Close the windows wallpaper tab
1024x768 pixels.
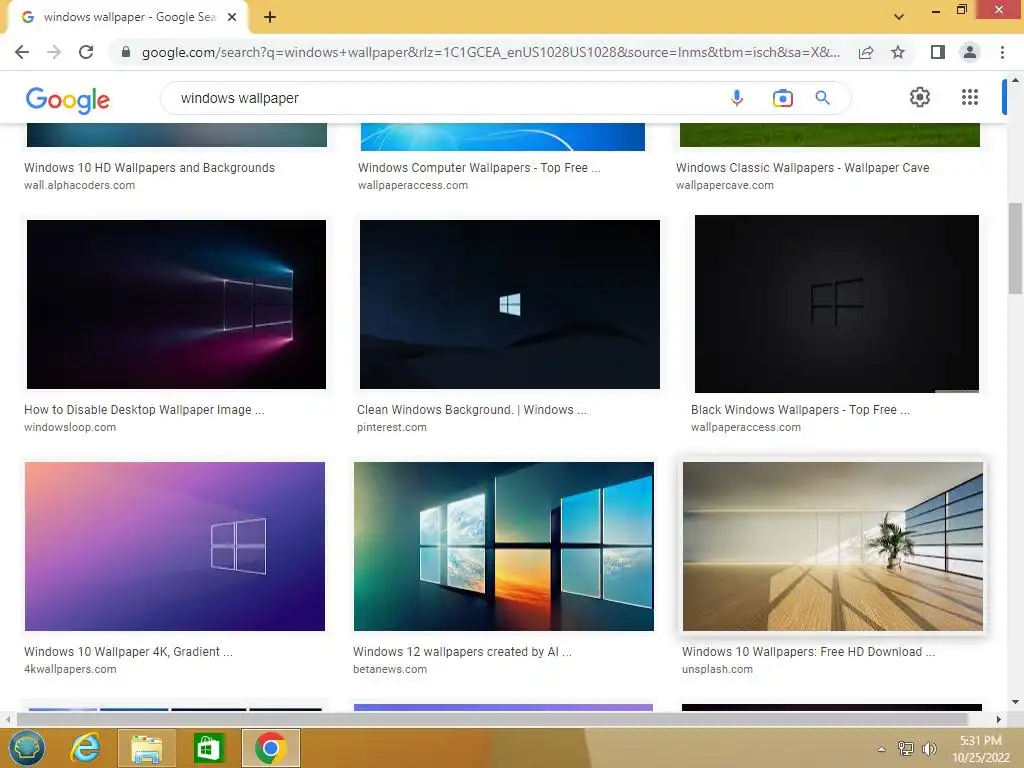click(232, 17)
